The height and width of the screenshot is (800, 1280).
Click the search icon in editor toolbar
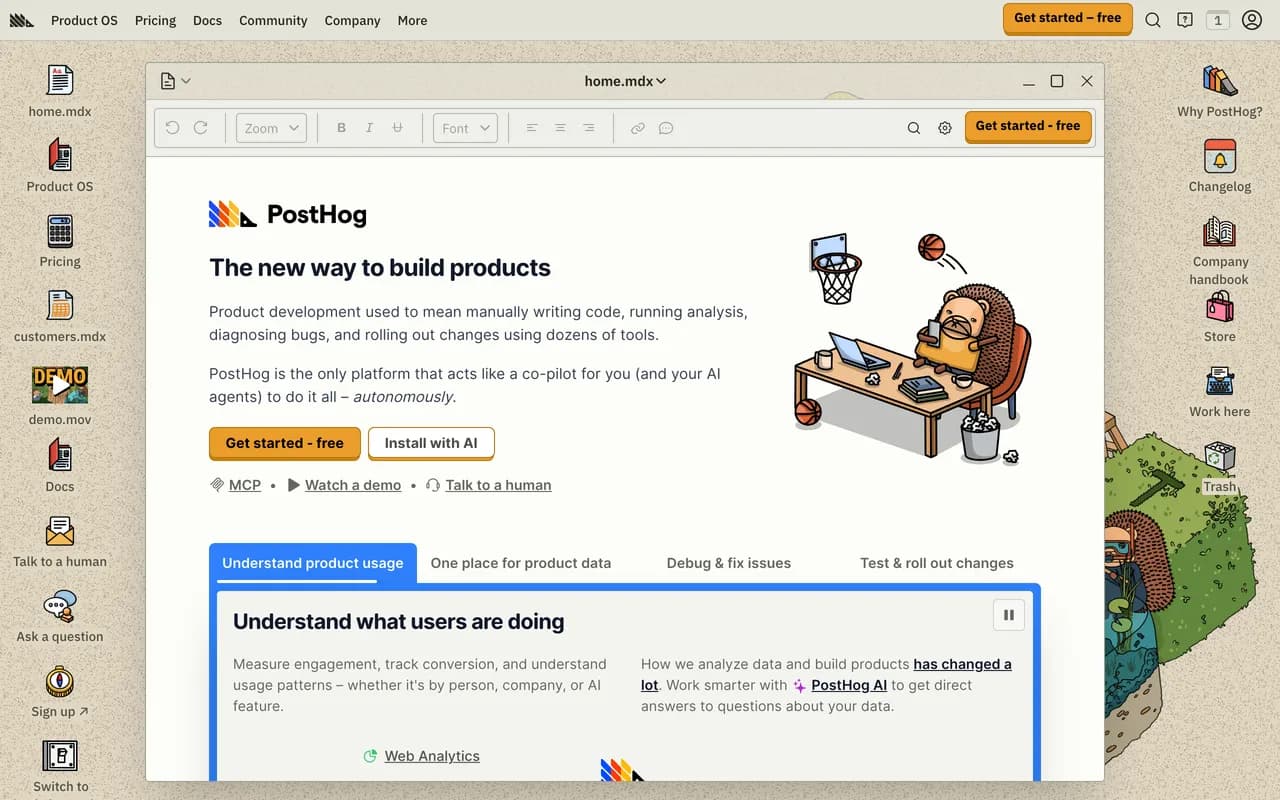tap(914, 128)
